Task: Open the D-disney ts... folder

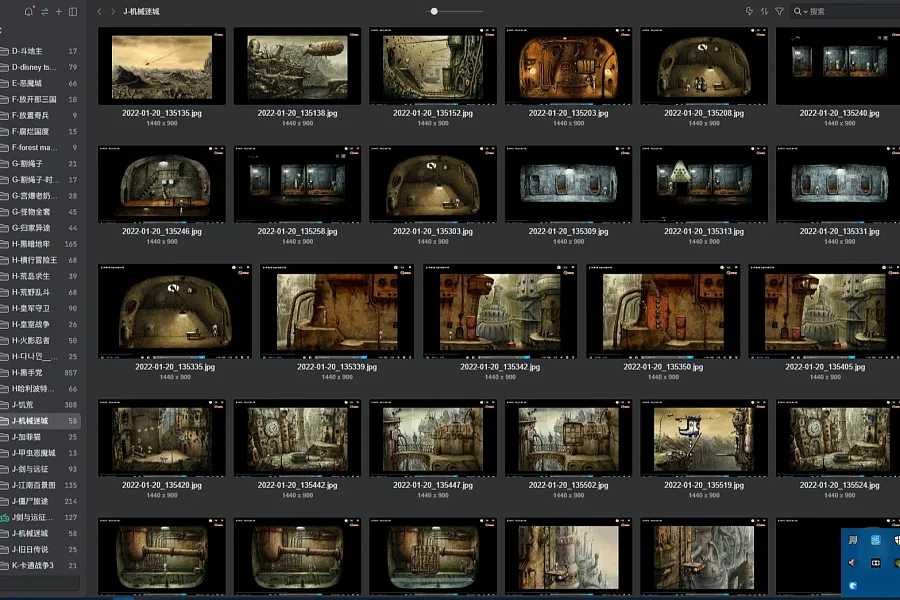Action: pyautogui.click(x=40, y=67)
